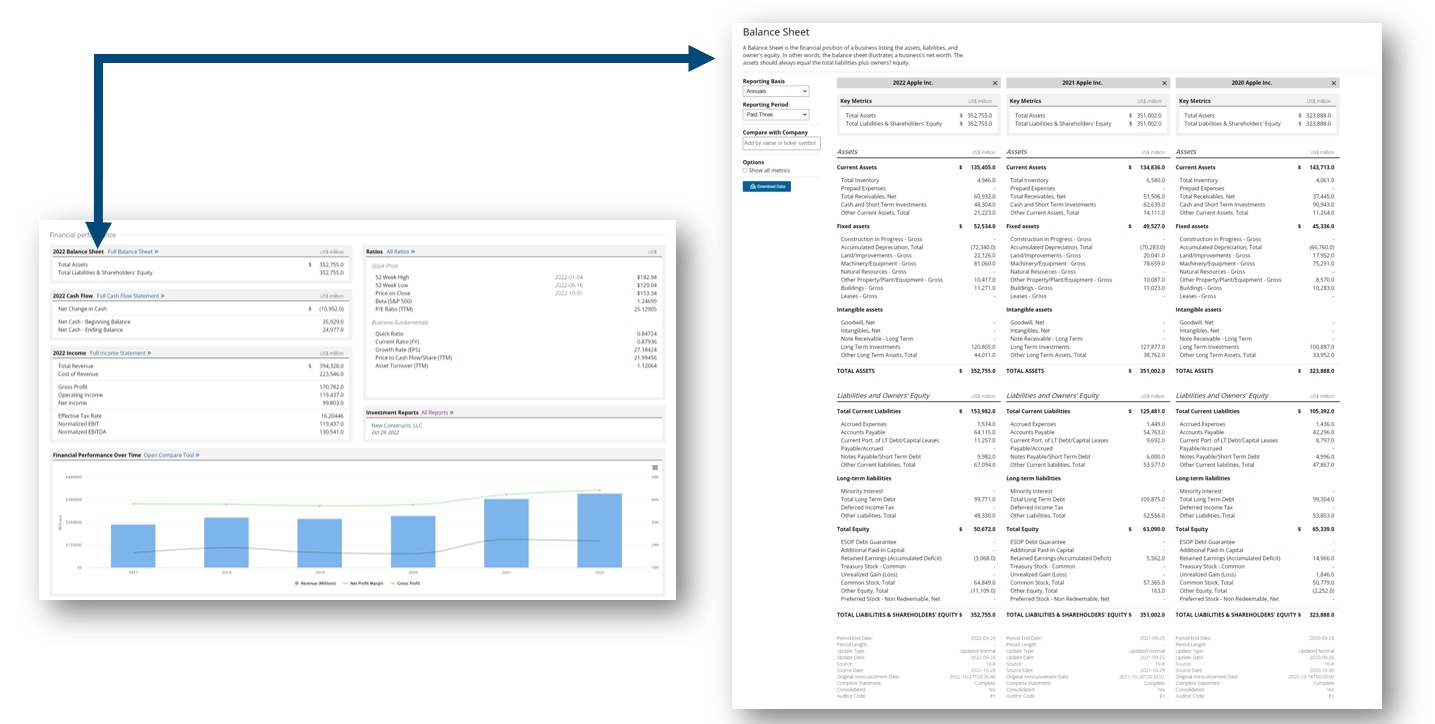
Task: Click the 2022 Cash Flow panel heading
Action: [73, 296]
